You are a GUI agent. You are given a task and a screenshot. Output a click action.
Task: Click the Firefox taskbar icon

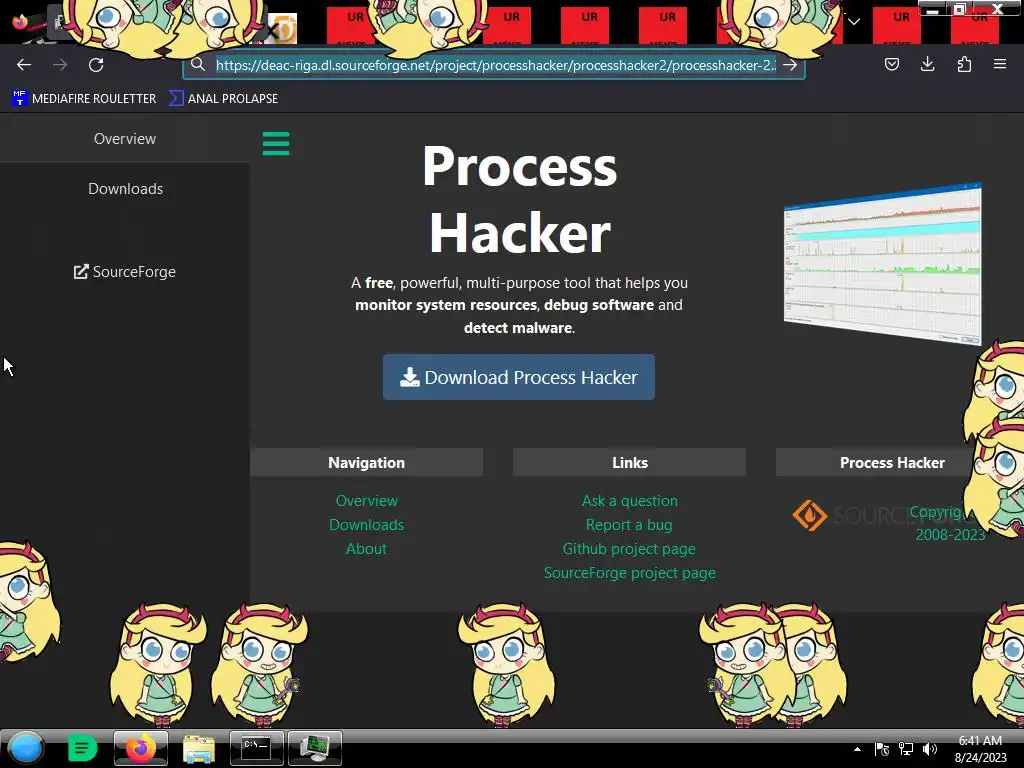tap(140, 748)
